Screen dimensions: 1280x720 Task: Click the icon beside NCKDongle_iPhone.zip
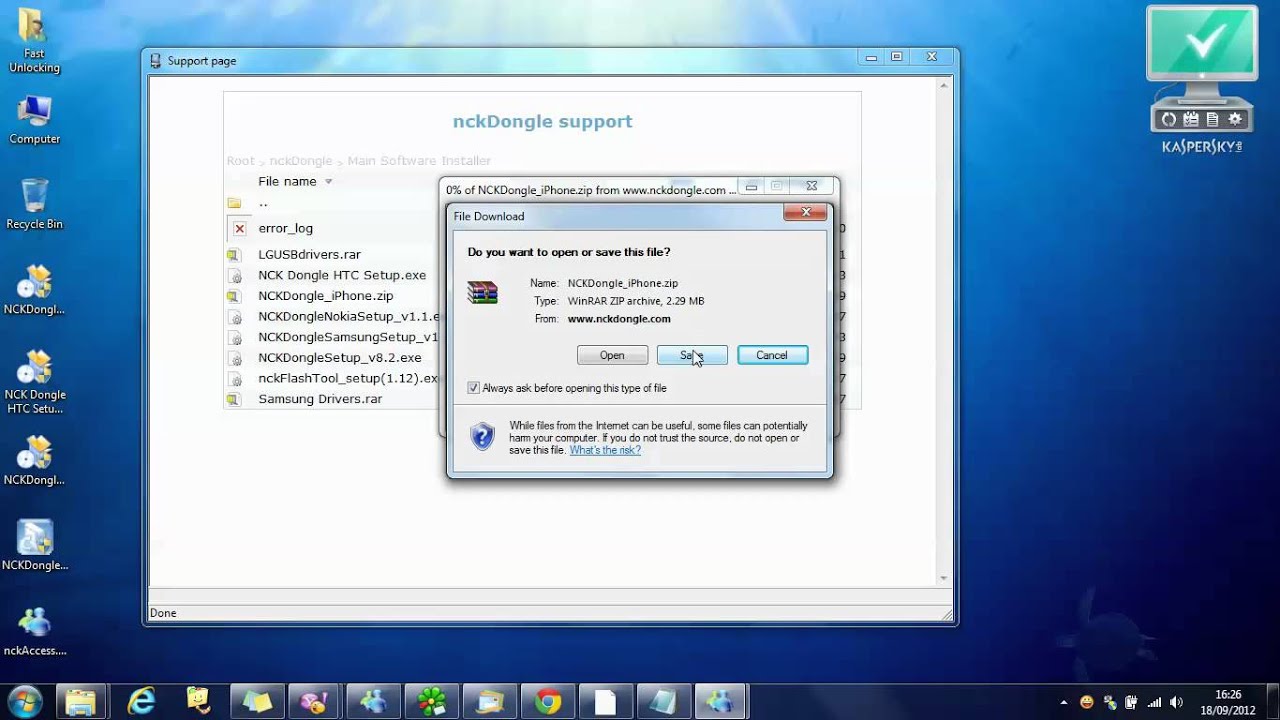pyautogui.click(x=234, y=296)
